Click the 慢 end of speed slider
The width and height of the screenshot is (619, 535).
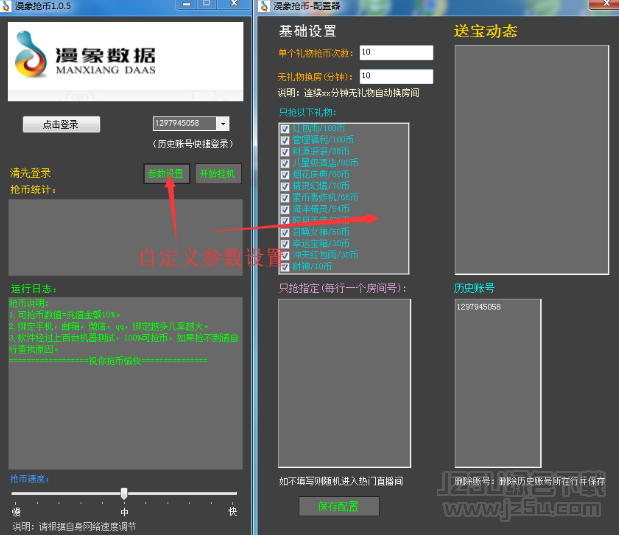pyautogui.click(x=16, y=512)
